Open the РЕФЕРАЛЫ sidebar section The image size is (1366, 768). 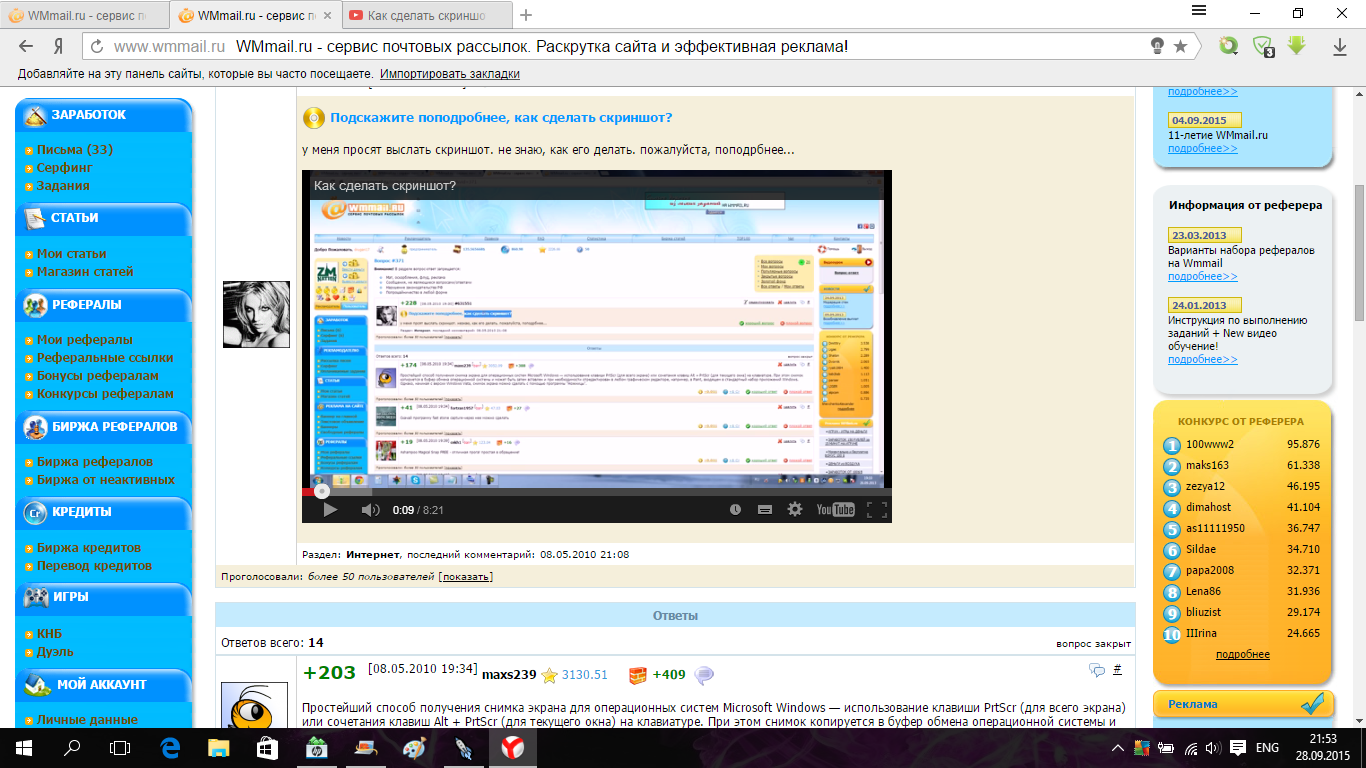click(x=104, y=305)
